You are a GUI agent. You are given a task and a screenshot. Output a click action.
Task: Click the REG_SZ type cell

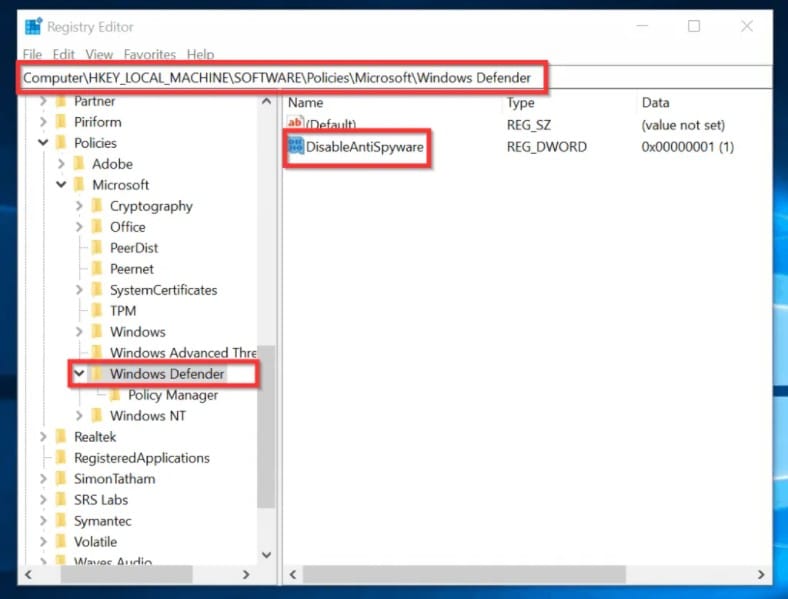click(529, 125)
